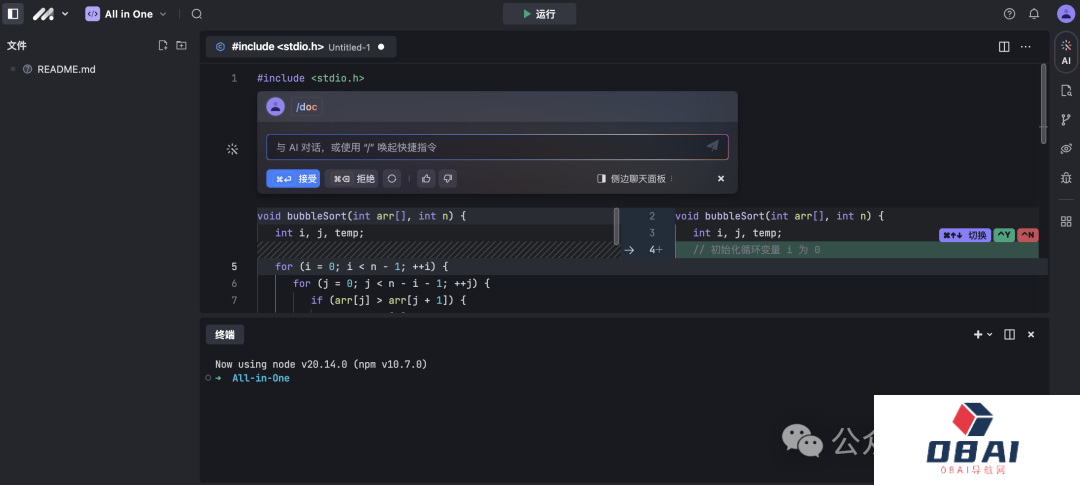Open the debug bug icon in sidebar
Screen dimensions: 1080x485
pos(1066,178)
